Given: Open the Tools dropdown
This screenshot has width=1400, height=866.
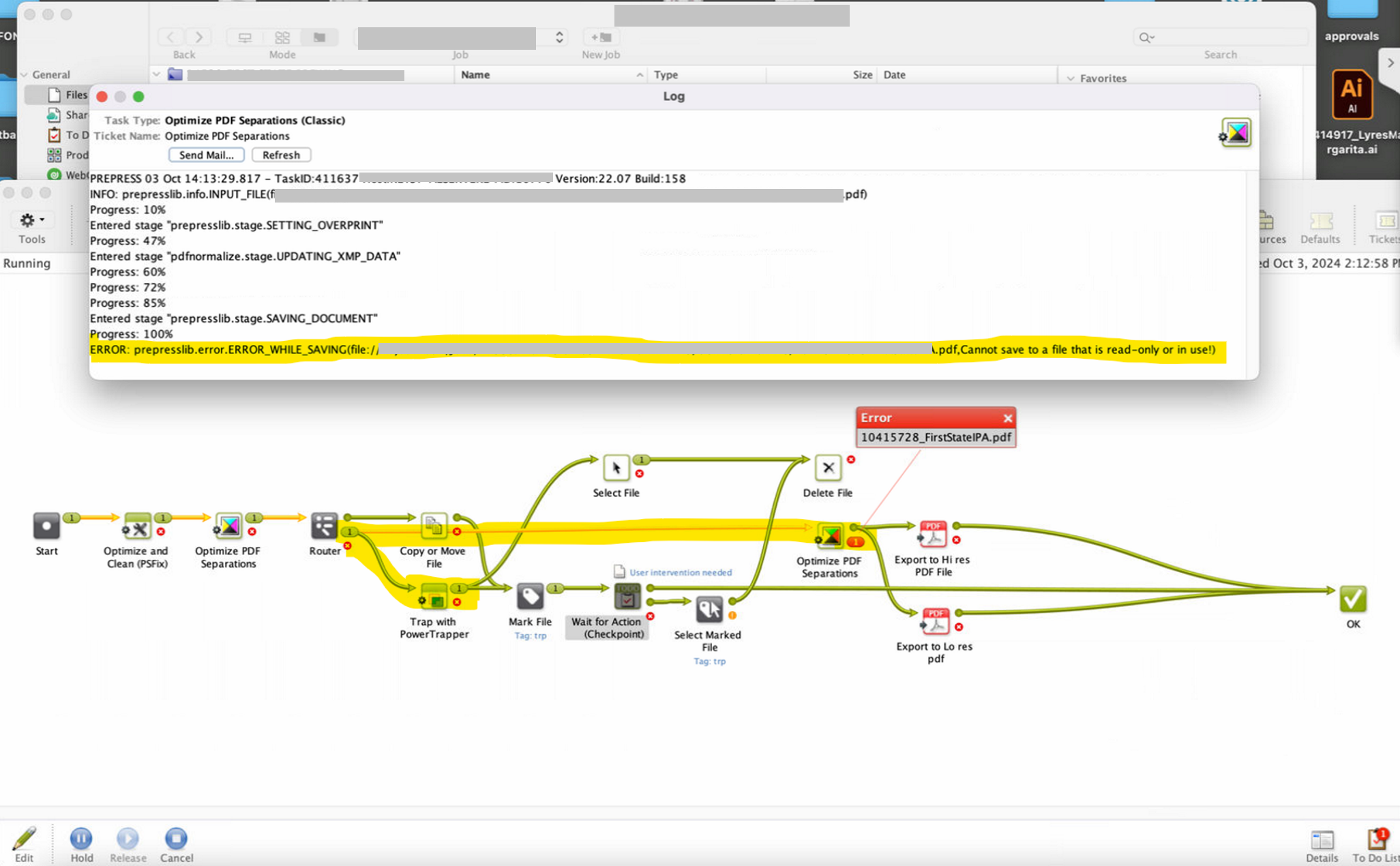Looking at the screenshot, I should 31,220.
